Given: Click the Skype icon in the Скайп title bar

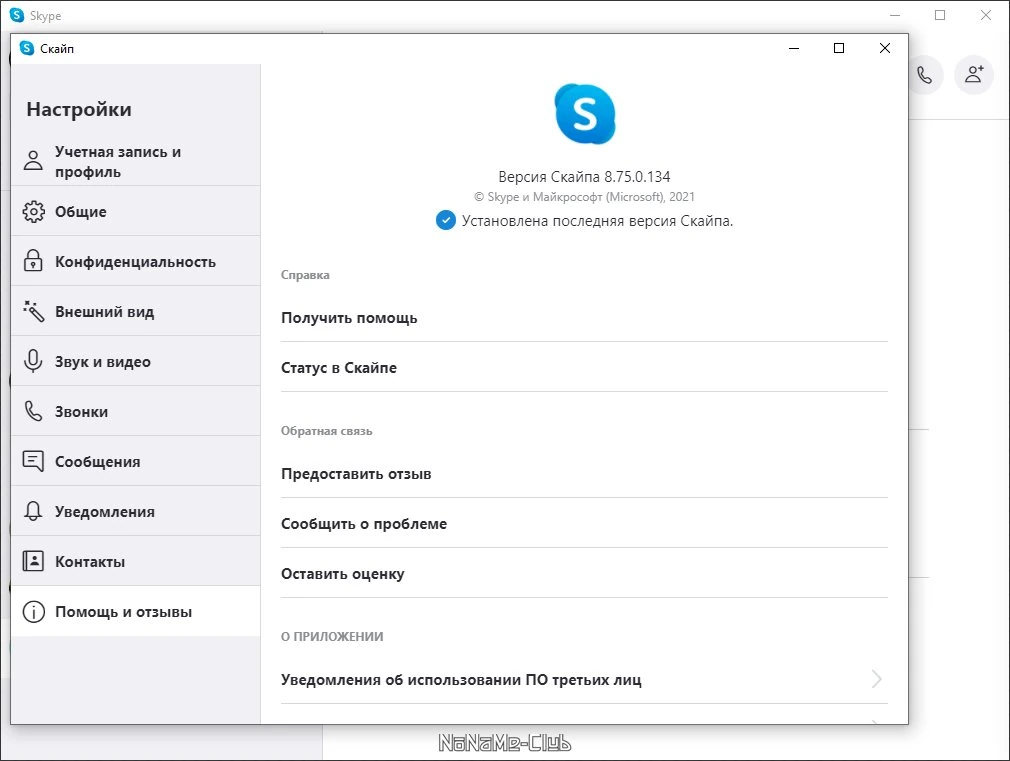Looking at the screenshot, I should click(x=26, y=48).
